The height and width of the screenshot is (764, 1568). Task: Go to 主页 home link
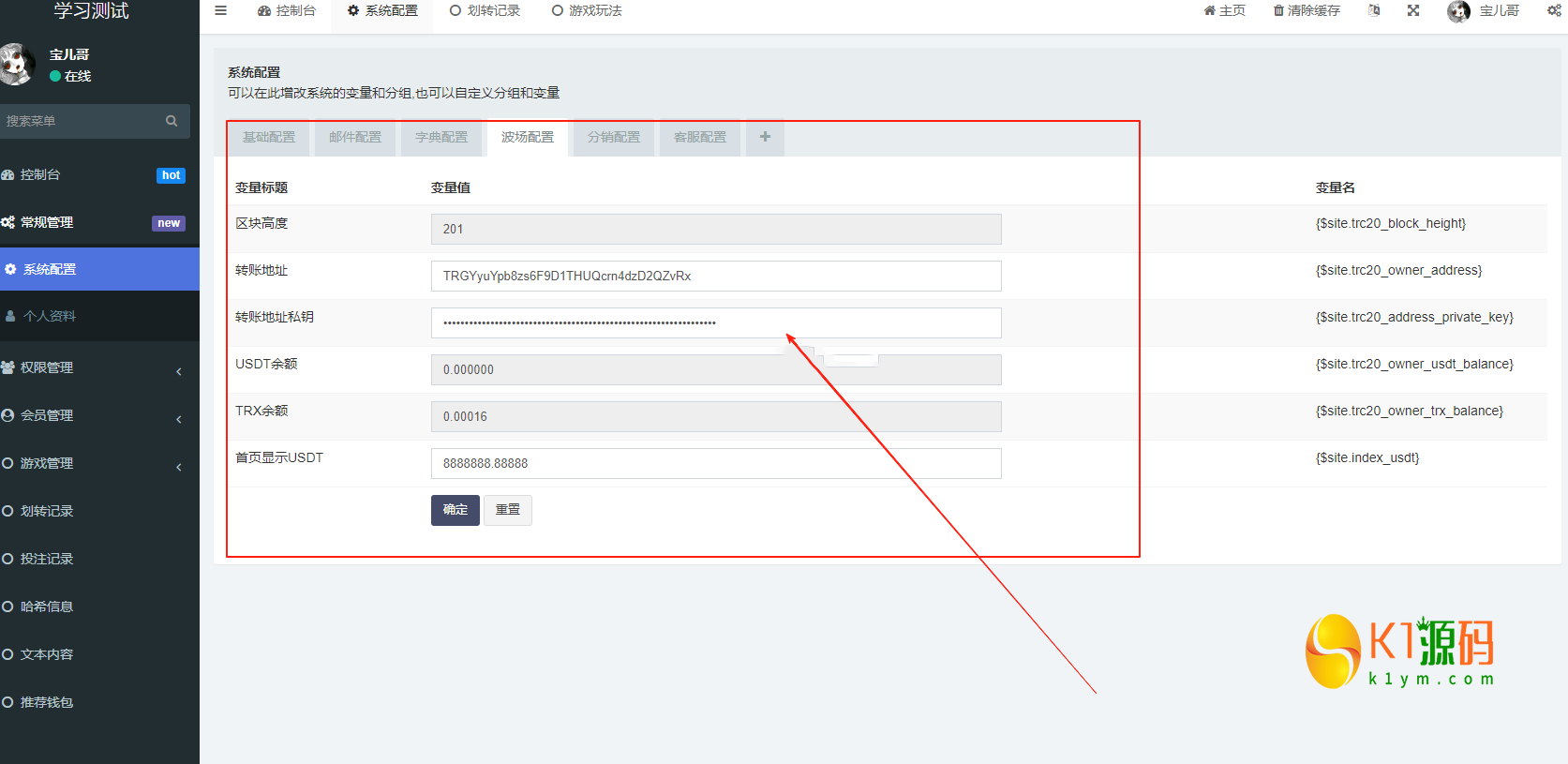(x=1224, y=11)
